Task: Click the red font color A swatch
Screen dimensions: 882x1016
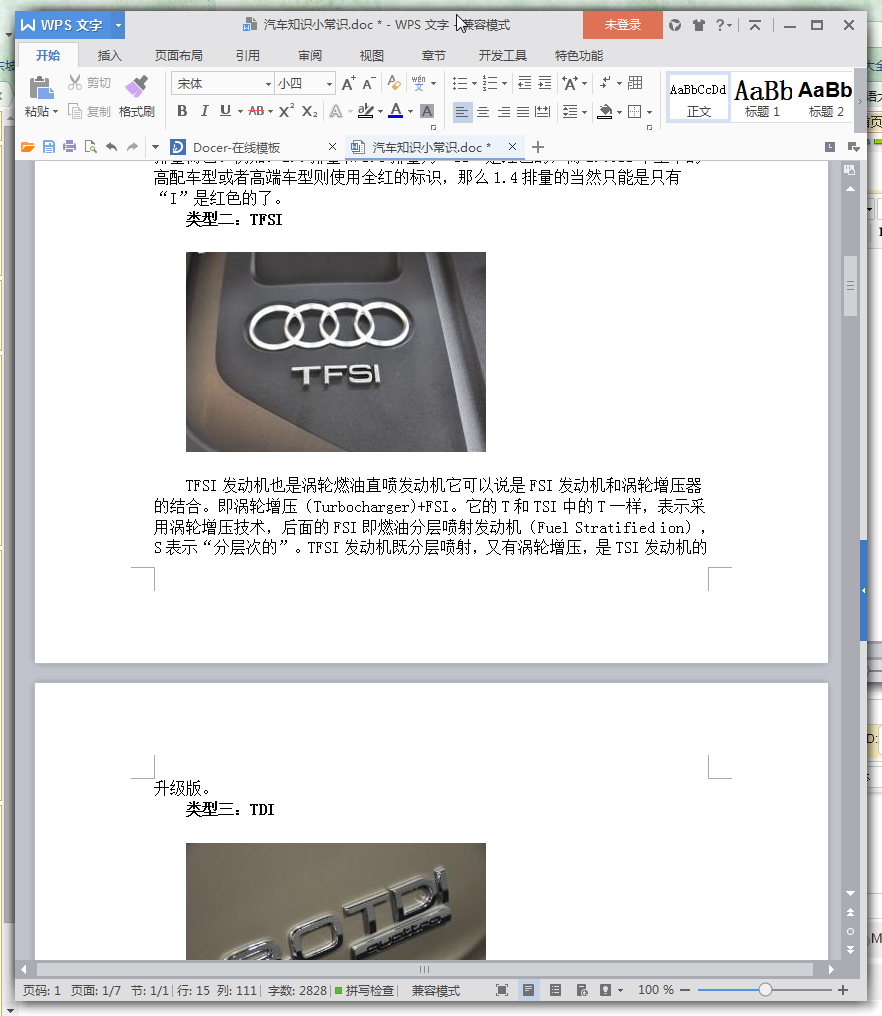Action: click(x=395, y=111)
